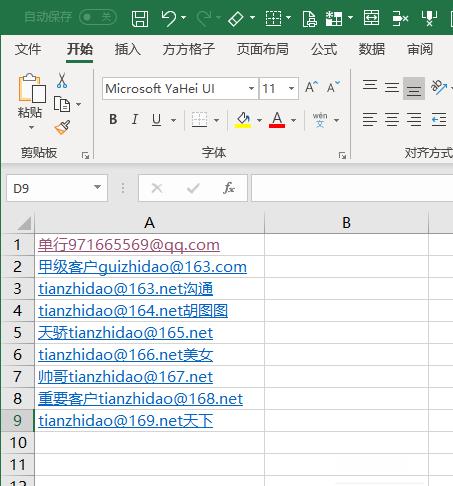Select the Cut scissors icon
Screen dimensions: 453x486
tap(62, 80)
